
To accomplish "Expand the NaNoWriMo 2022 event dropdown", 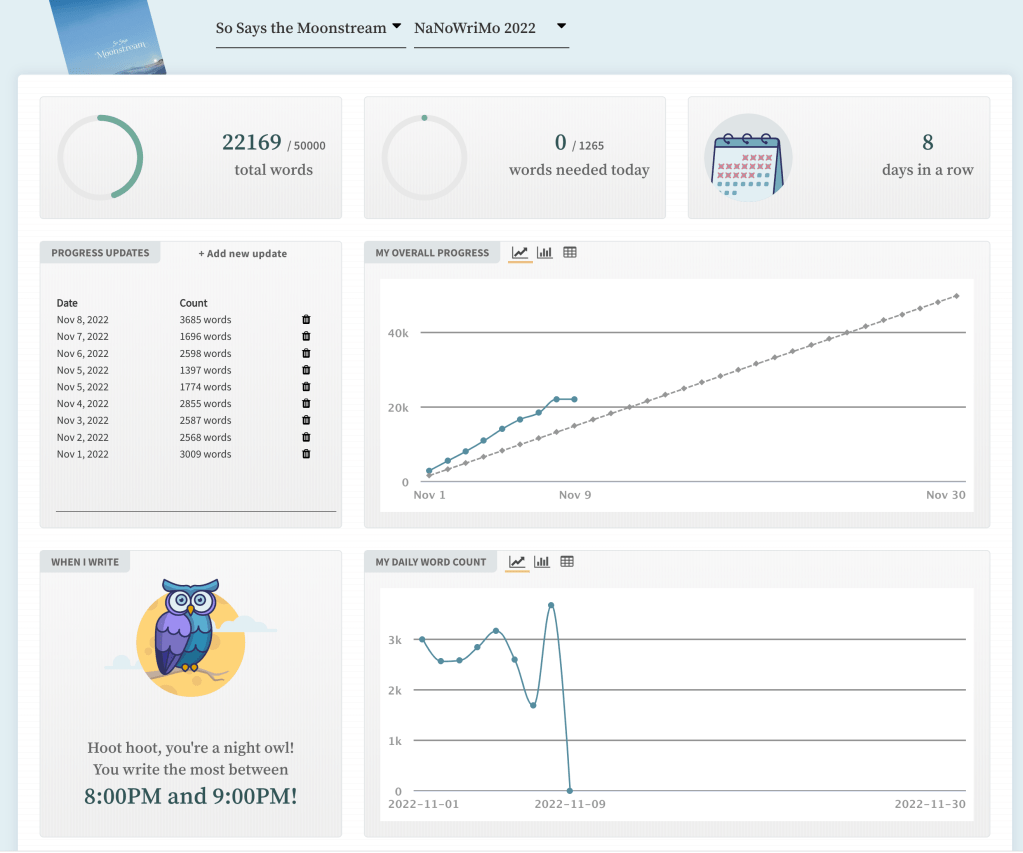I will pyautogui.click(x=490, y=28).
